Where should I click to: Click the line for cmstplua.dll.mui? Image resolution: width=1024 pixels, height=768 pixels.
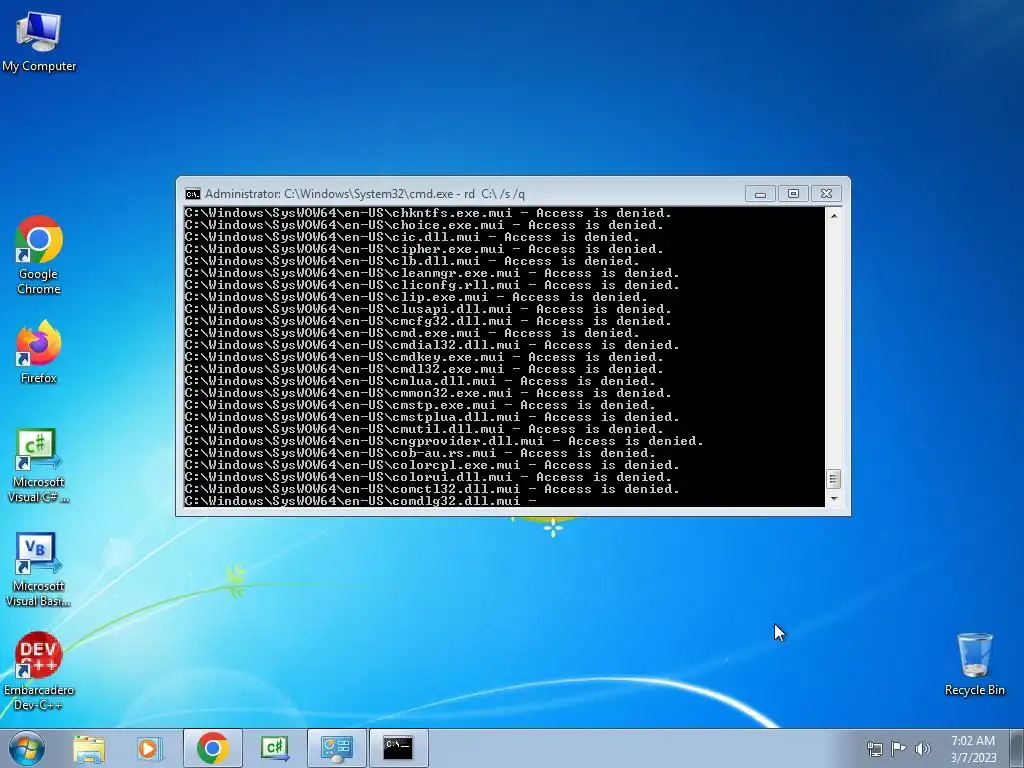(432, 417)
